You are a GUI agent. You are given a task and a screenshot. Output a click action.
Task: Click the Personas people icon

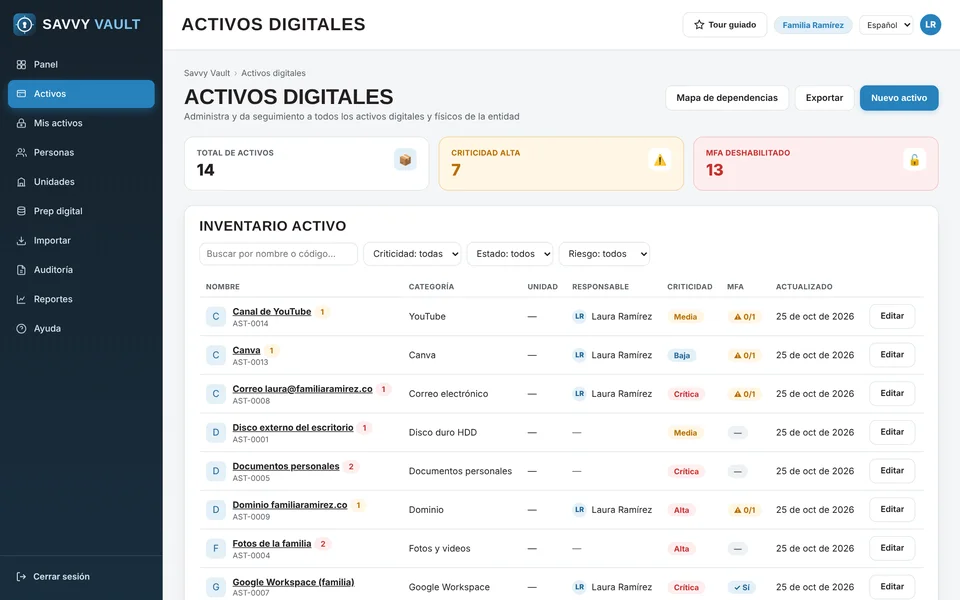21,152
